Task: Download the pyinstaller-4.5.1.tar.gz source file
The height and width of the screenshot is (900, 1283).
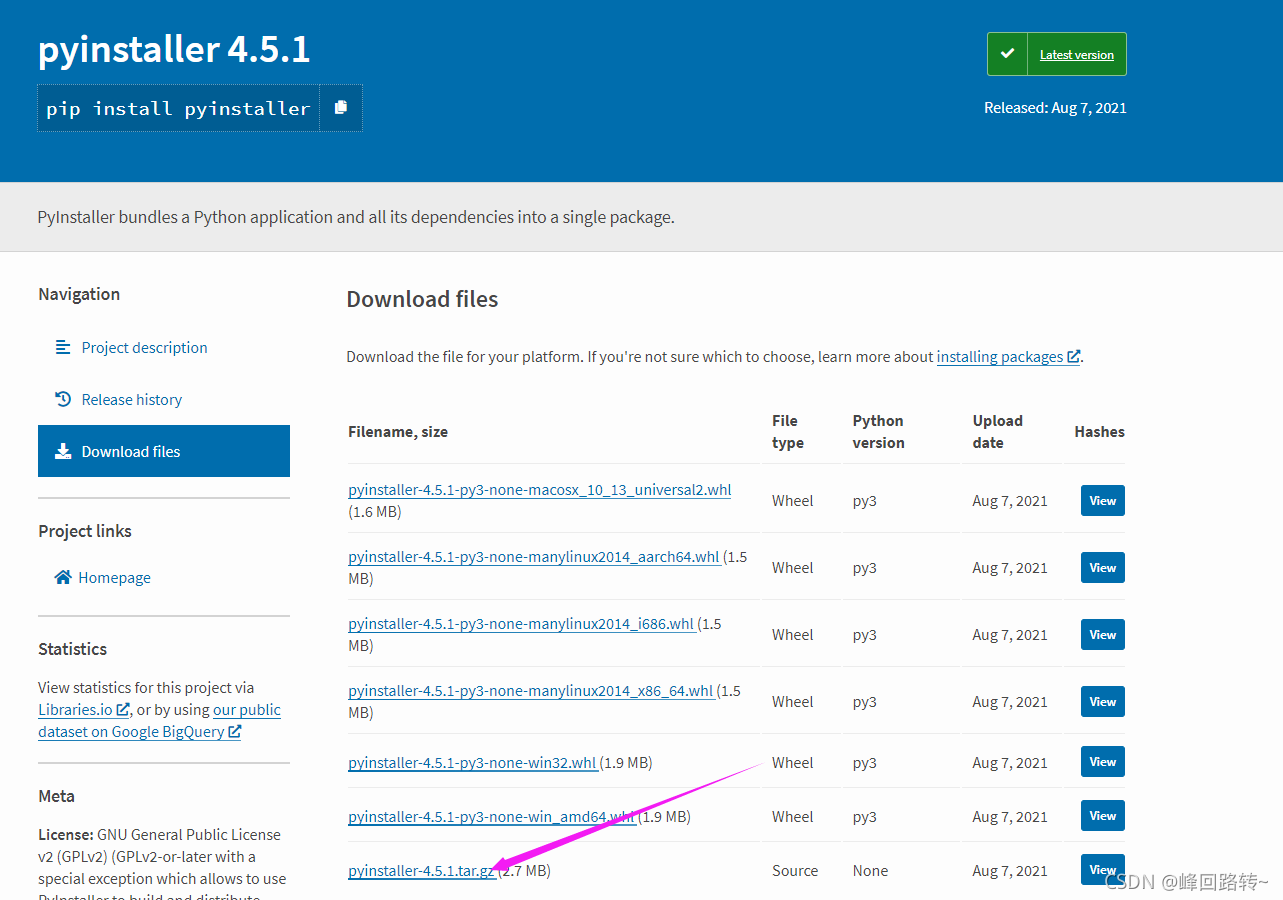Action: coord(421,871)
